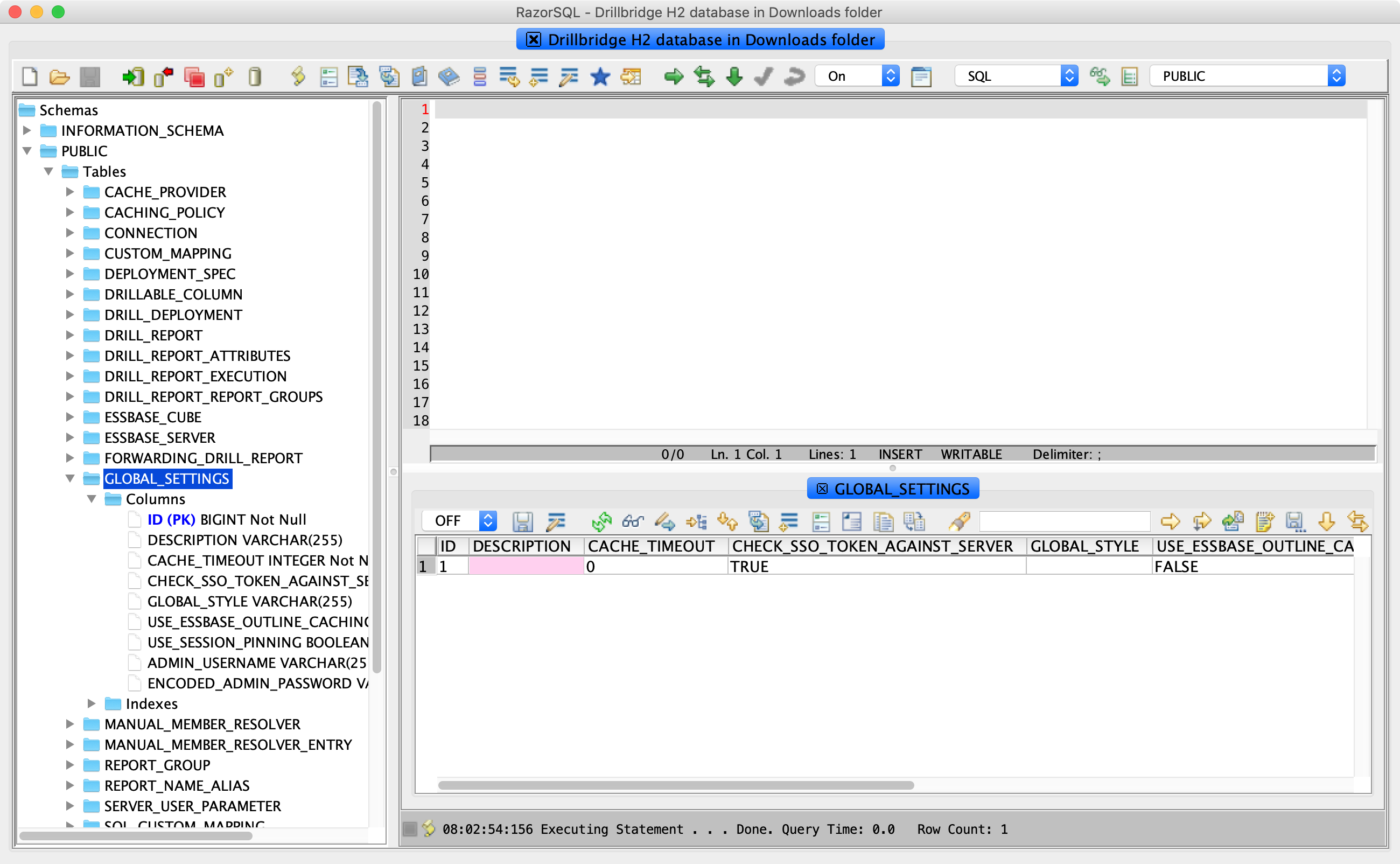Click the red stacked squares icon
The height and width of the screenshot is (864, 1400).
point(194,76)
